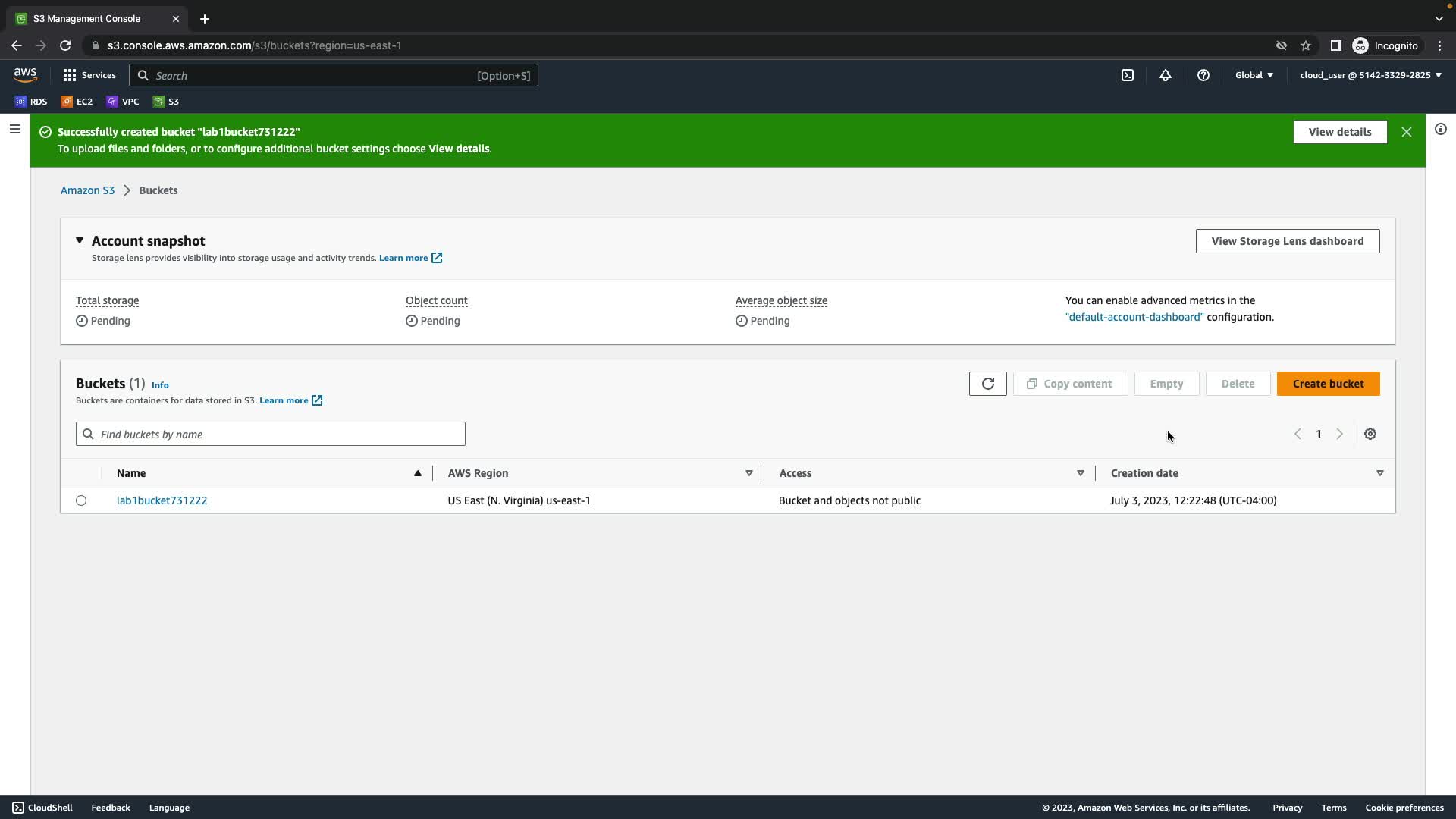Open the Global region dropdown
The height and width of the screenshot is (819, 1456).
click(1254, 75)
